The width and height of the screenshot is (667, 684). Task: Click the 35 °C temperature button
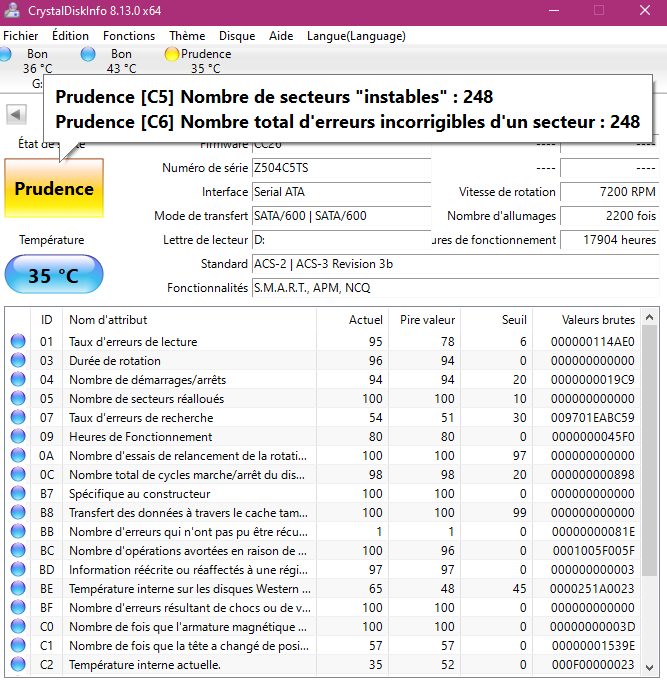pos(53,275)
